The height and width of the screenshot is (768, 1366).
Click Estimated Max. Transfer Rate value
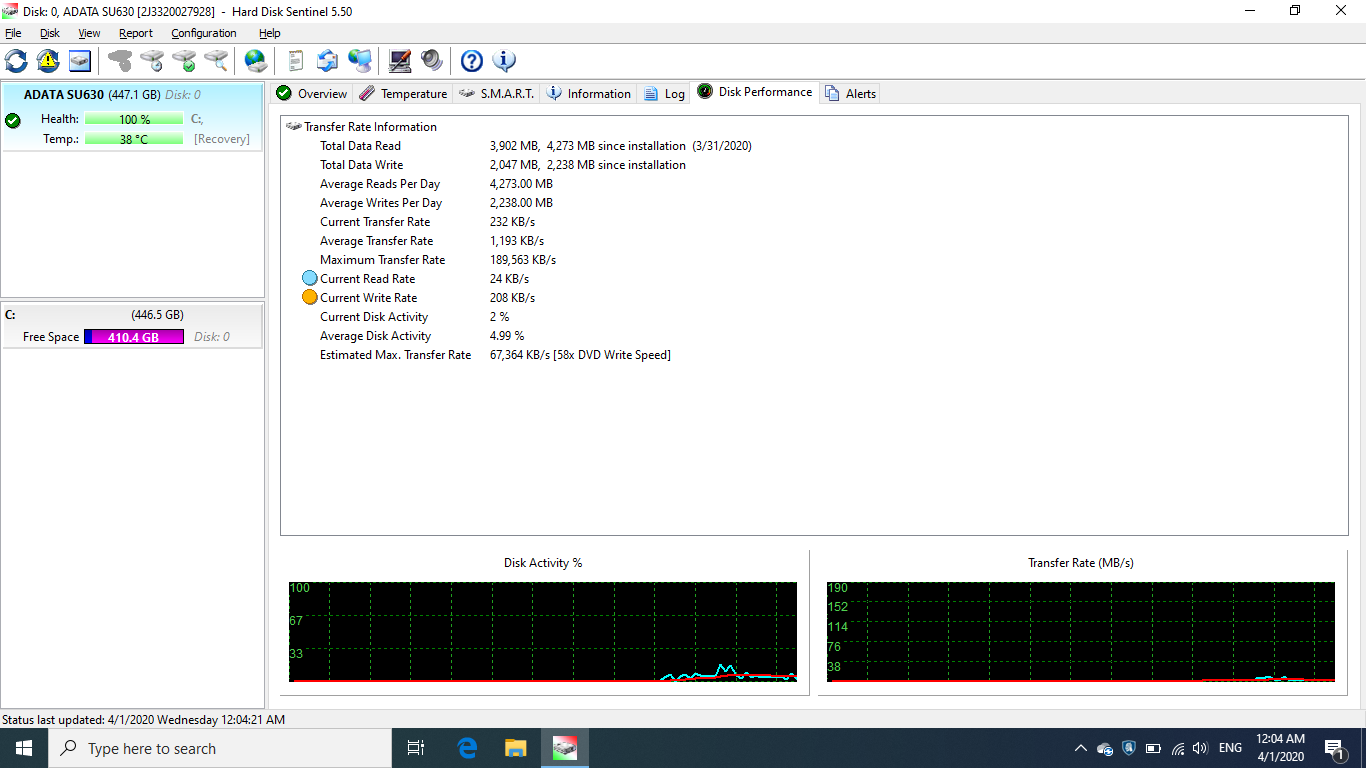pyautogui.click(x=580, y=355)
